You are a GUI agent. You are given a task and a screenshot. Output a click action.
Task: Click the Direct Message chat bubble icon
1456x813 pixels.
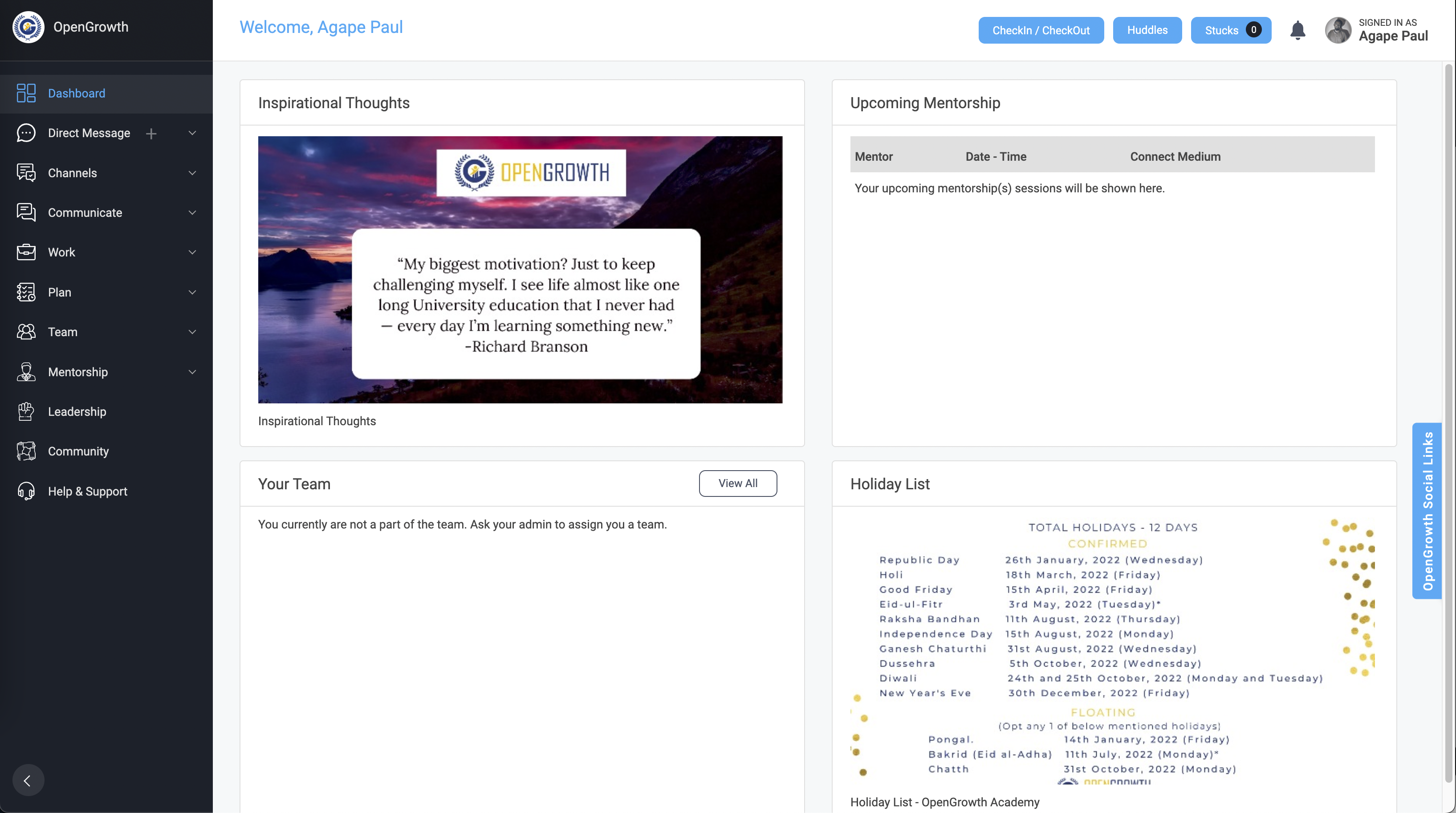click(x=26, y=133)
